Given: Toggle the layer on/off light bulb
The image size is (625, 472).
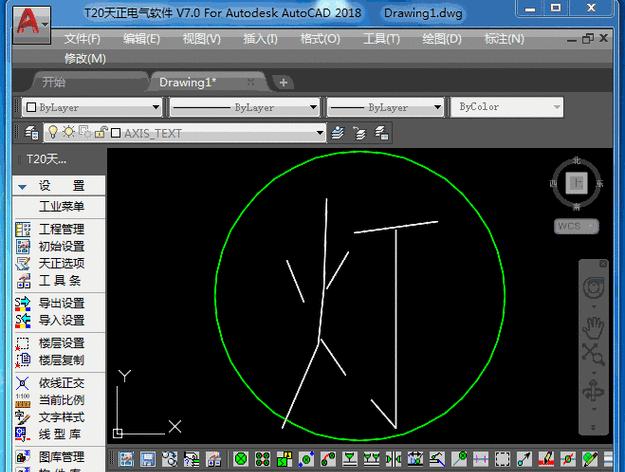Looking at the screenshot, I should (53, 132).
